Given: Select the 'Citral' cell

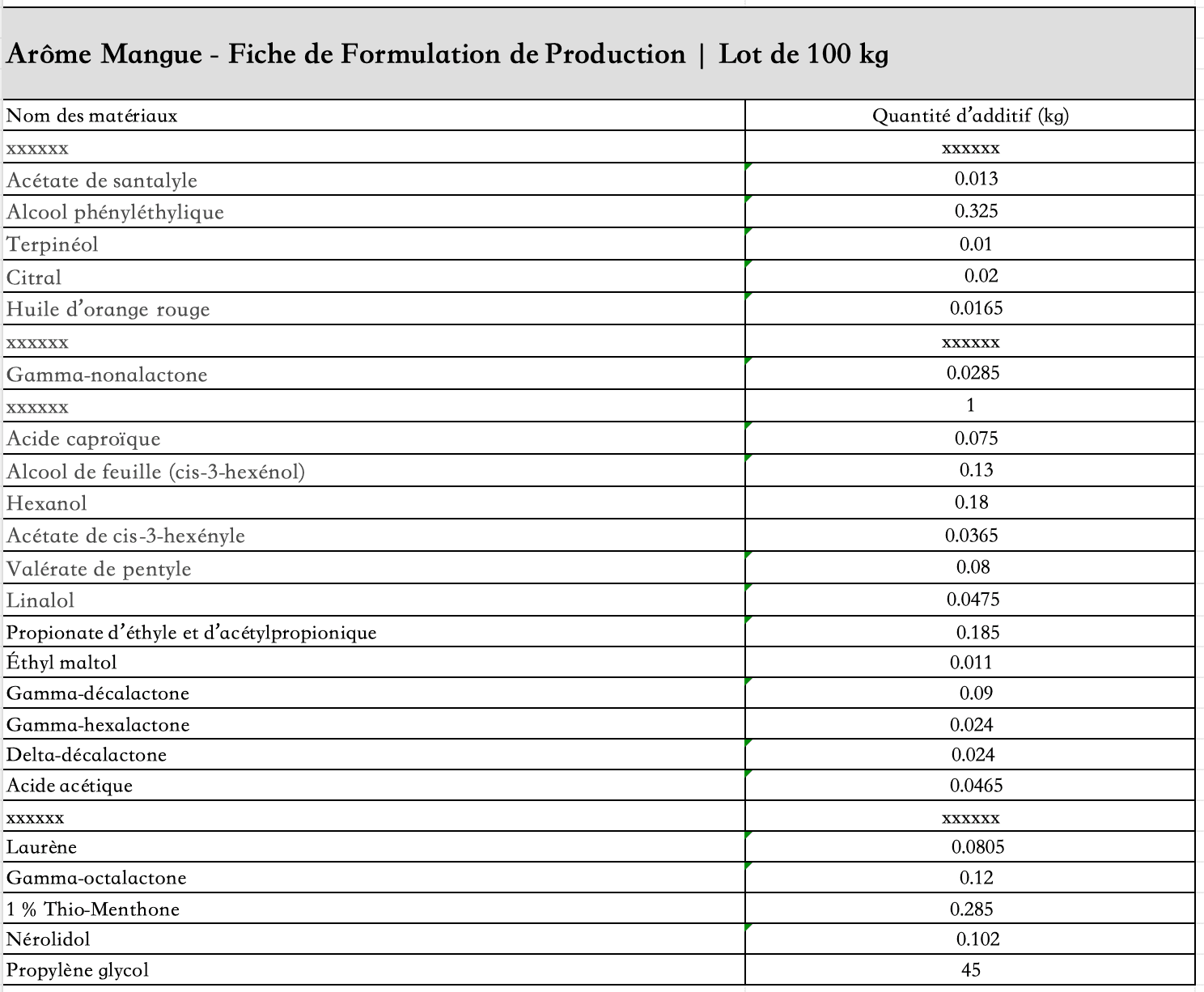Looking at the screenshot, I should tap(373, 277).
